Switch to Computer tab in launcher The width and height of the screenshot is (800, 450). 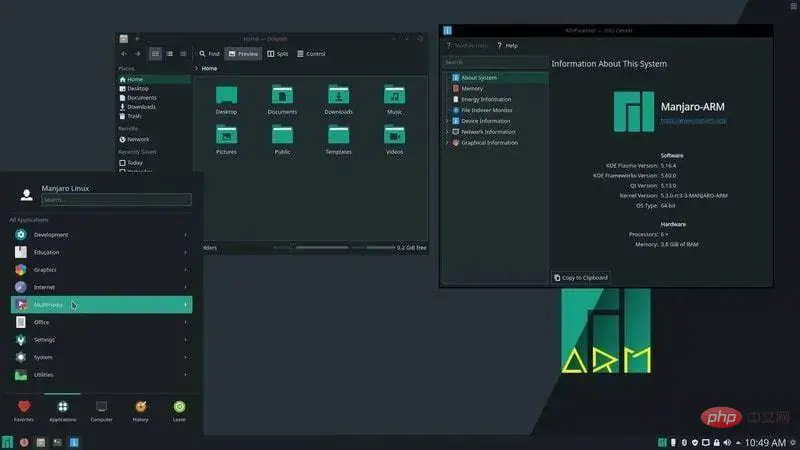pos(101,411)
